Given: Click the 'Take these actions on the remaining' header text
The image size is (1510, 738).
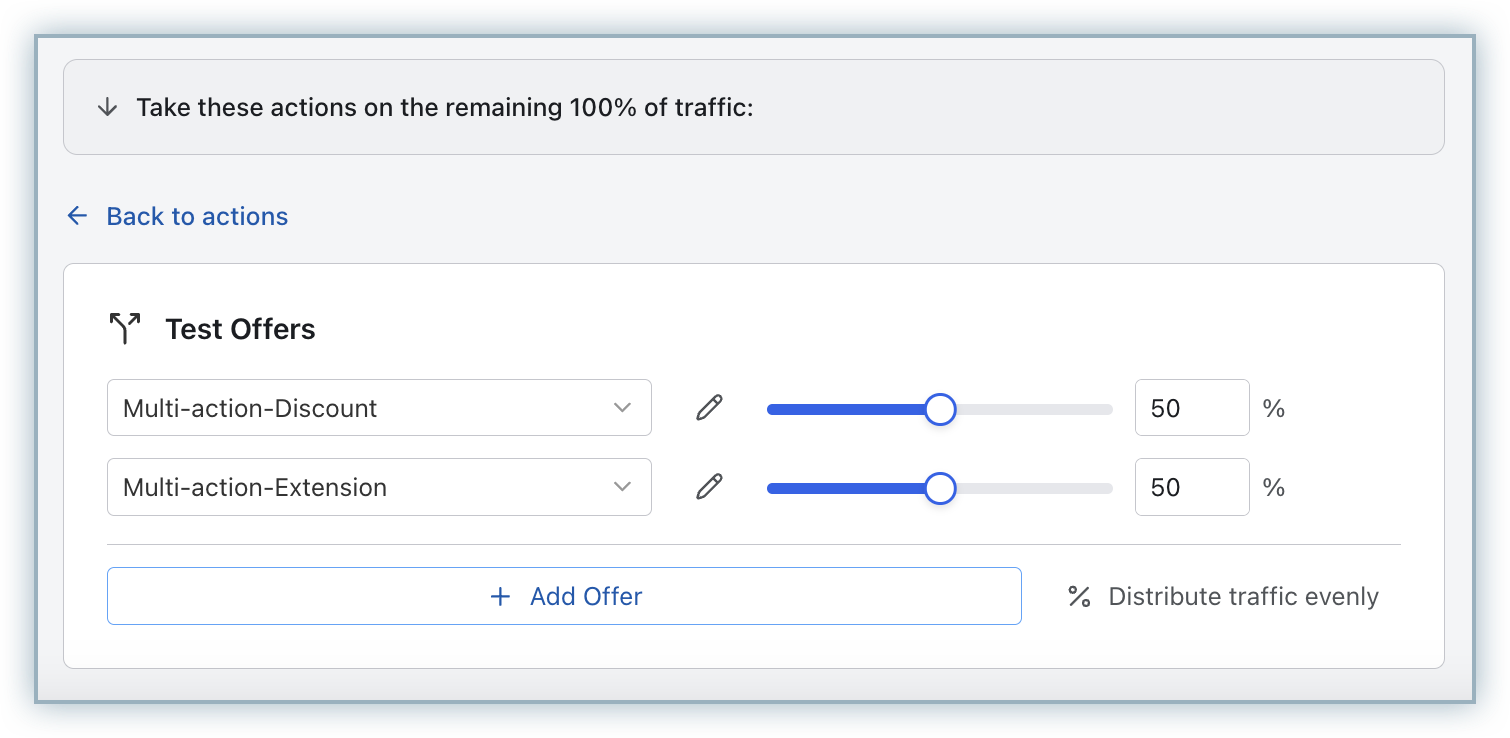Looking at the screenshot, I should click(444, 107).
